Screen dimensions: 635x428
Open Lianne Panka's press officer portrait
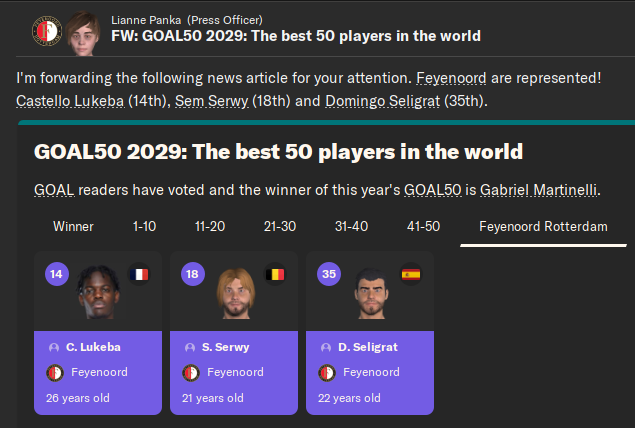point(83,34)
